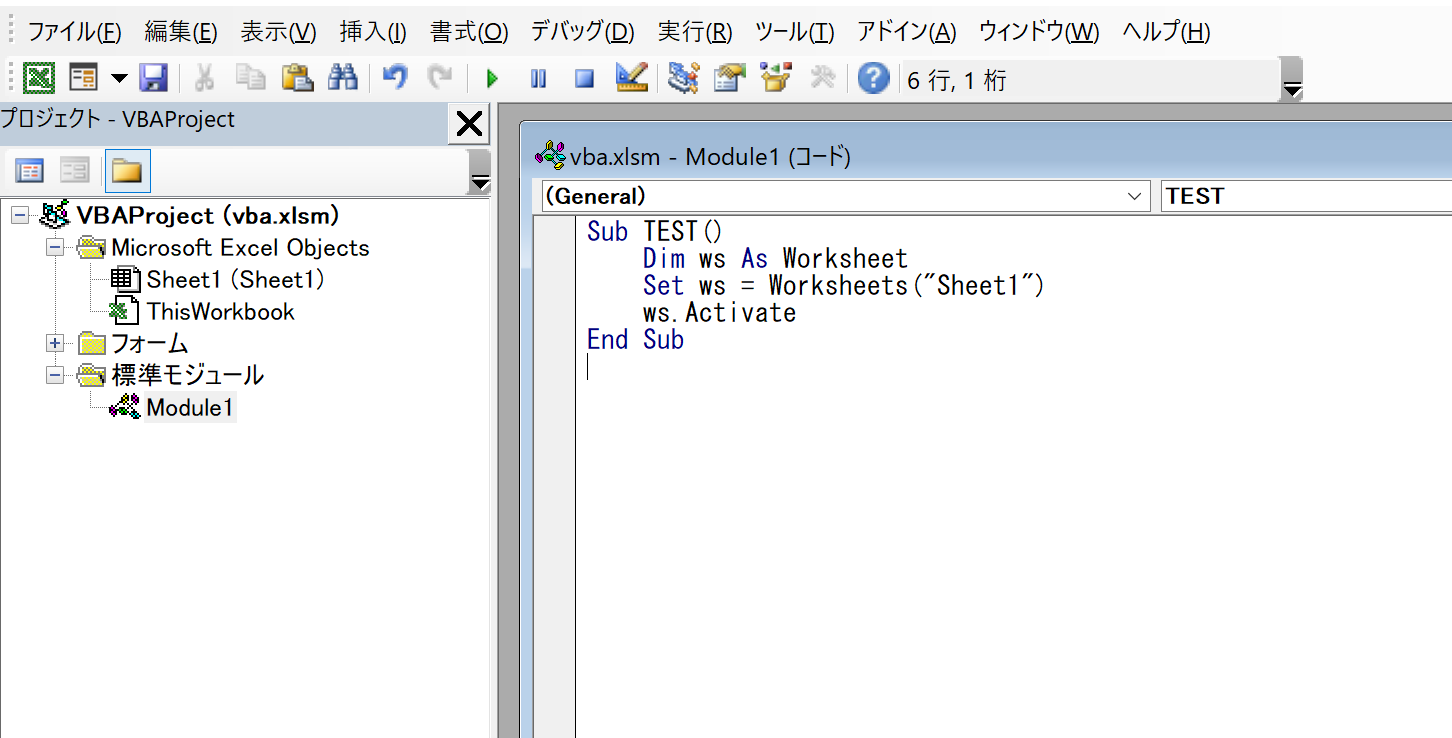Pause execution with the Break icon

pos(537,78)
